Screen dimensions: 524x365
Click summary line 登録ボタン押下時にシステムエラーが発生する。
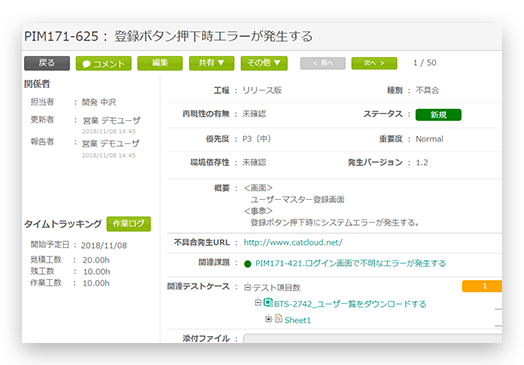click(335, 222)
